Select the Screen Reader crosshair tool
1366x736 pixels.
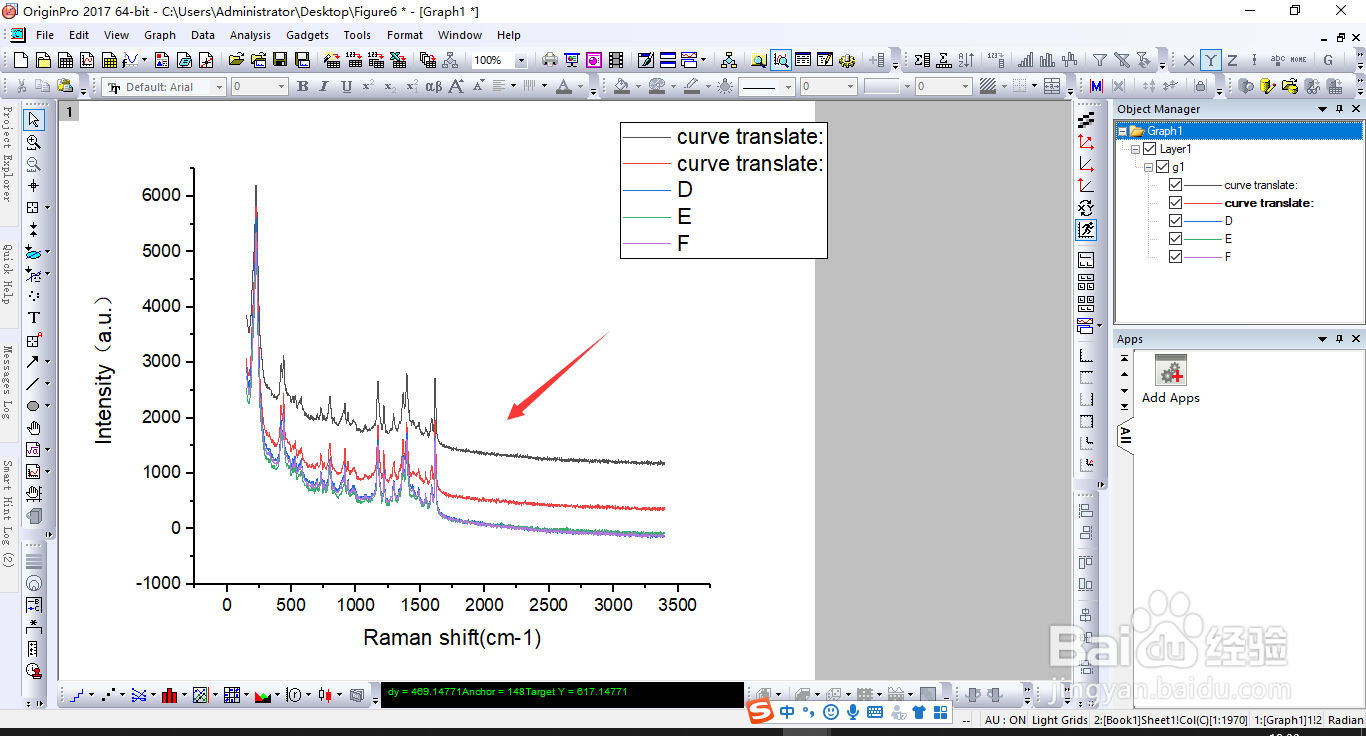(34, 185)
